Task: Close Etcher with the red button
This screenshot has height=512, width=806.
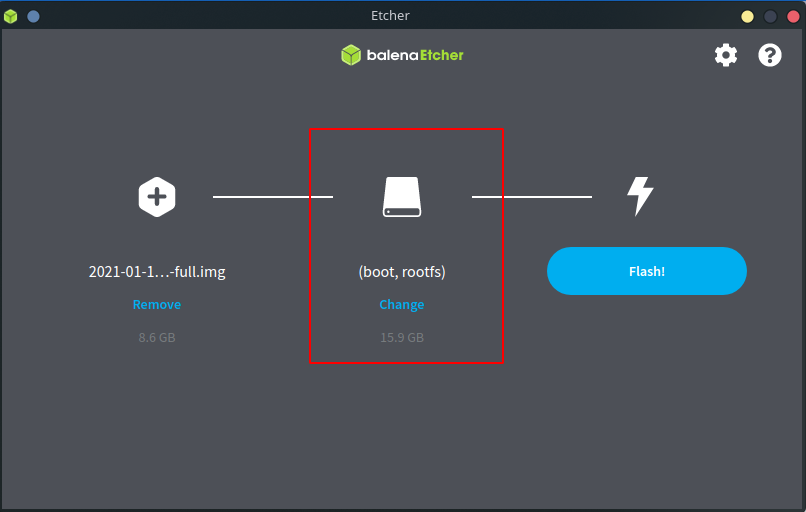Action: tap(793, 16)
